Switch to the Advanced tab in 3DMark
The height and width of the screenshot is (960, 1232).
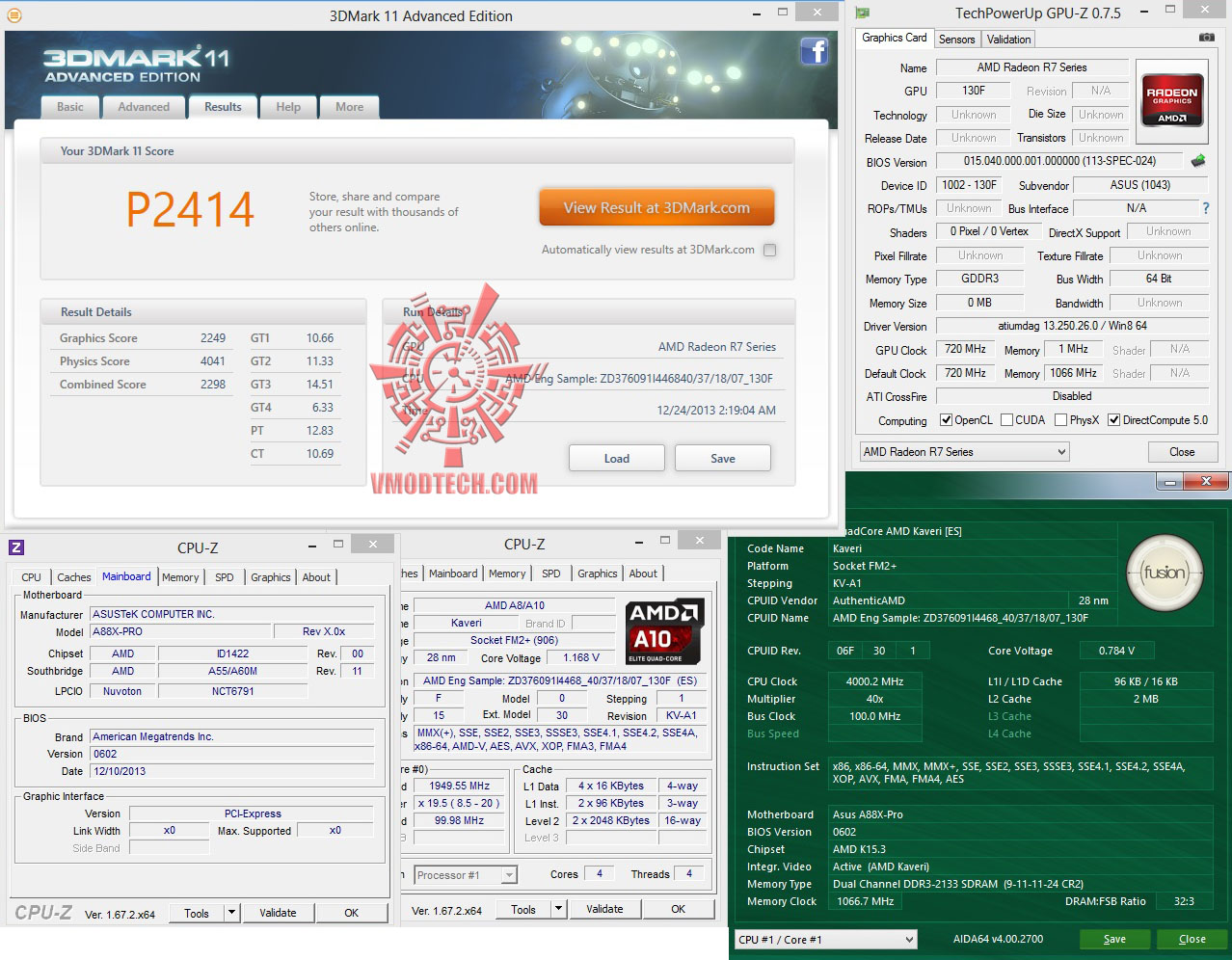tap(144, 107)
